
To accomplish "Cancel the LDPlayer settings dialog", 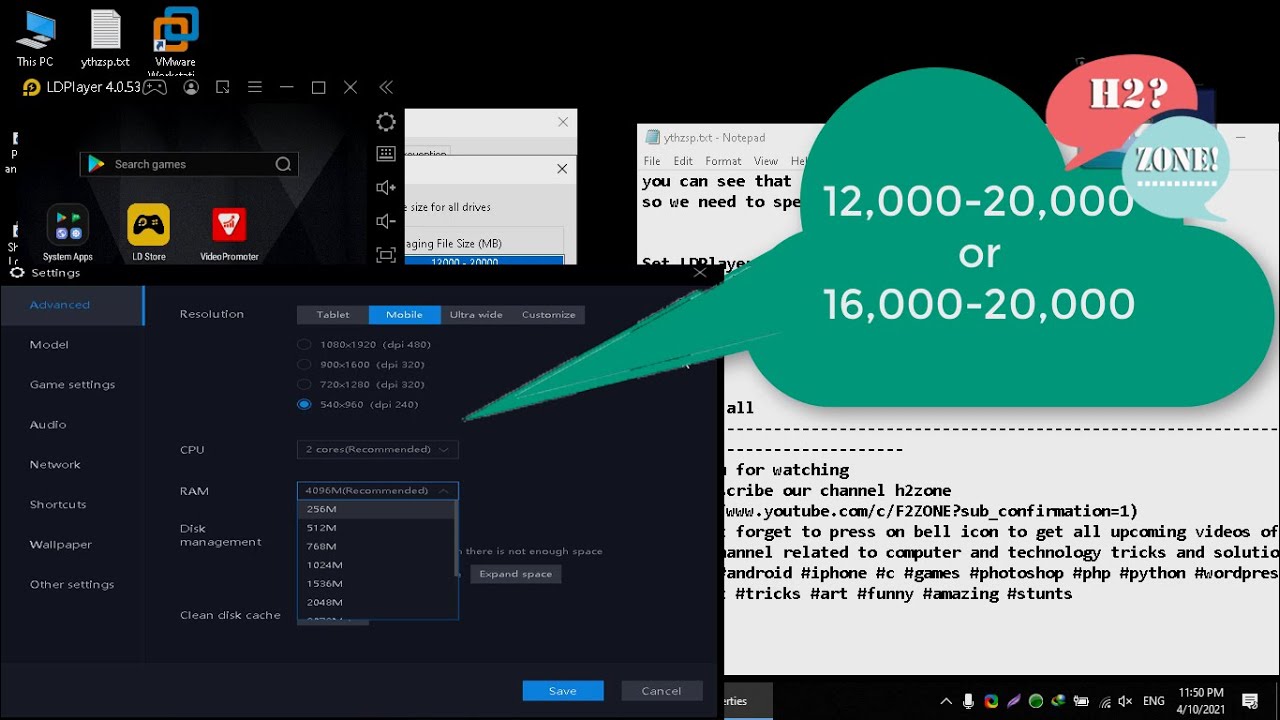I will [661, 691].
